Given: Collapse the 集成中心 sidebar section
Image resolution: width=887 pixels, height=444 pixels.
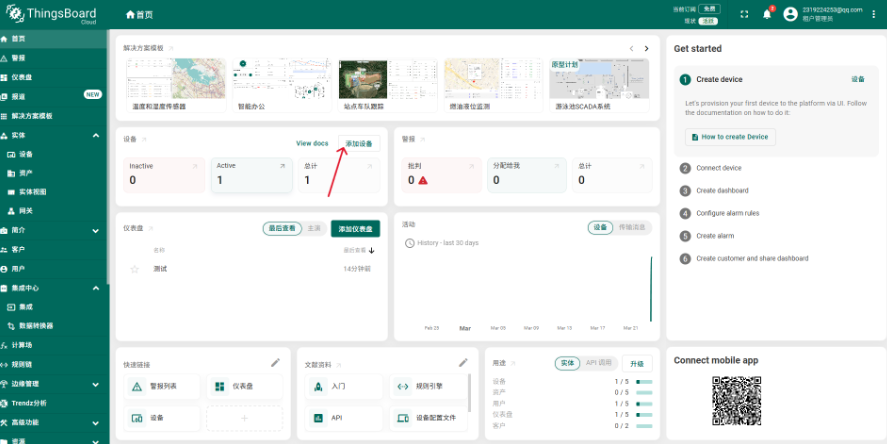Looking at the screenshot, I should pos(96,288).
